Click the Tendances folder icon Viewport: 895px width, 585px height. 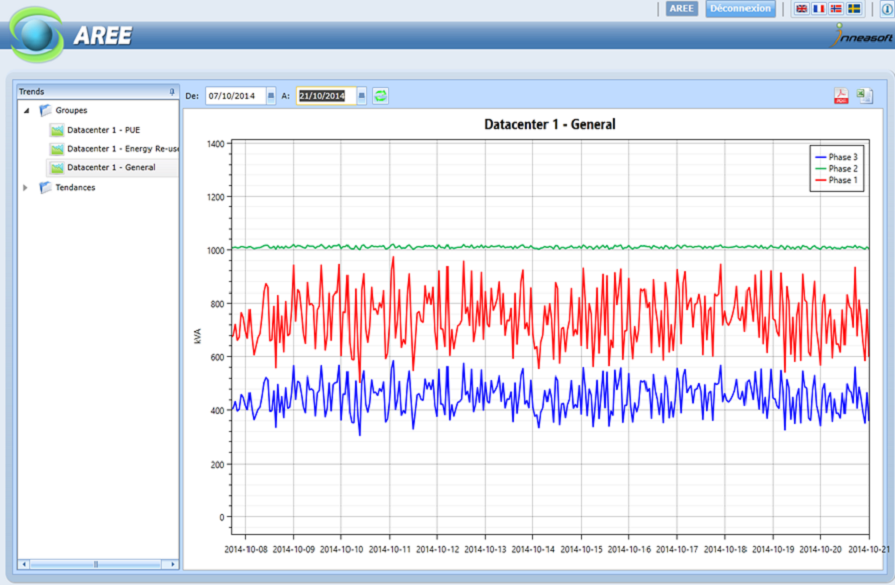(x=45, y=187)
